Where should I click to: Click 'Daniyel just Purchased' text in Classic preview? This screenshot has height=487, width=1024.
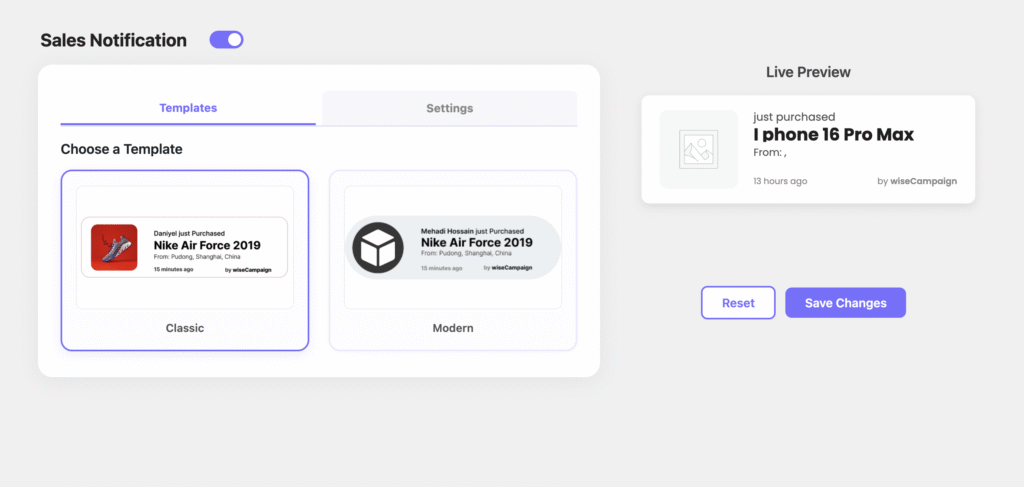(x=189, y=233)
